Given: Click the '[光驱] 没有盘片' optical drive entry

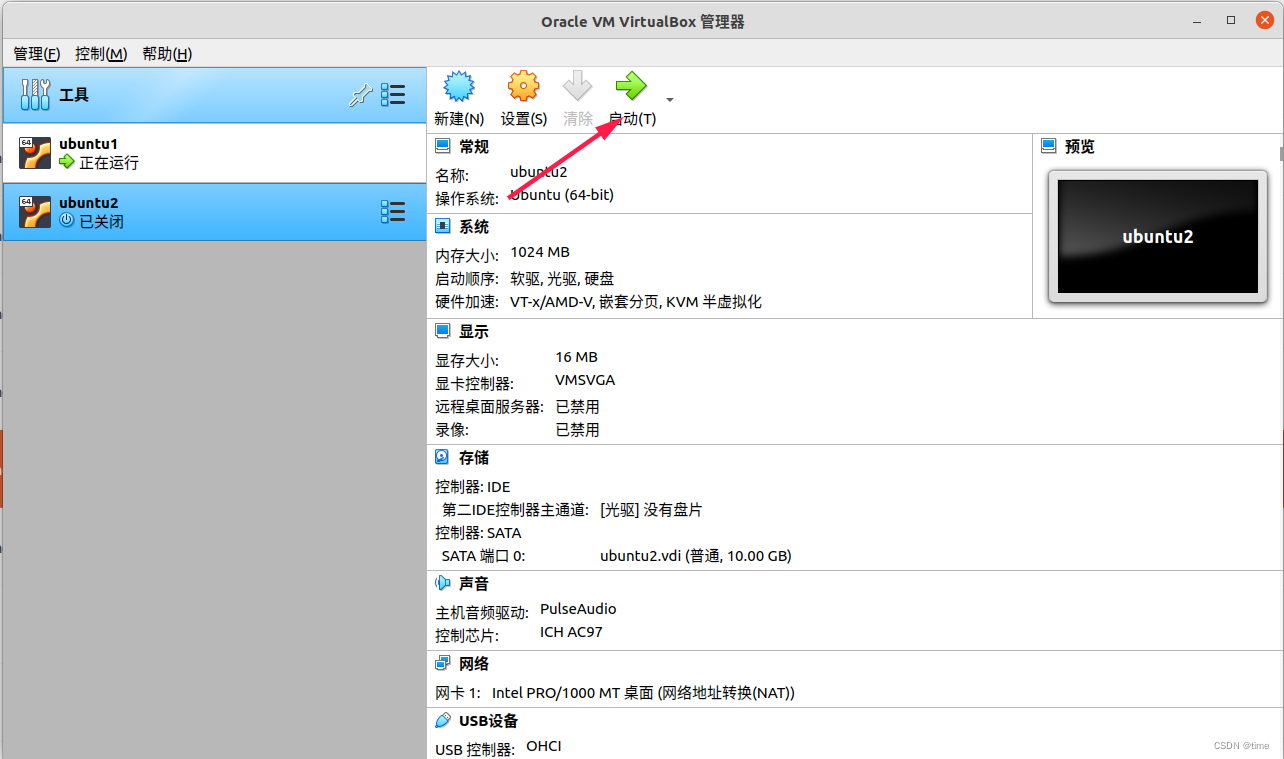Looking at the screenshot, I should pos(651,510).
